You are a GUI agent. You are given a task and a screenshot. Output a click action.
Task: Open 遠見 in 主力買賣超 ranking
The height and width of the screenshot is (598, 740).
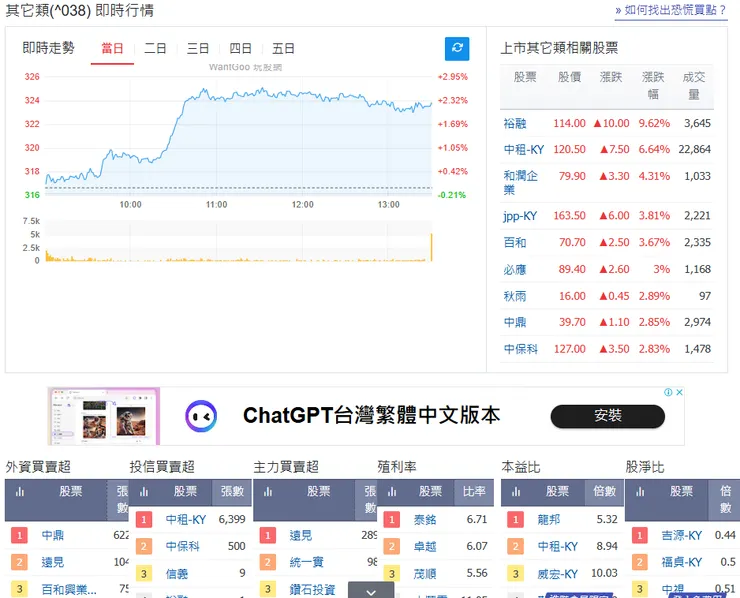pyautogui.click(x=301, y=536)
